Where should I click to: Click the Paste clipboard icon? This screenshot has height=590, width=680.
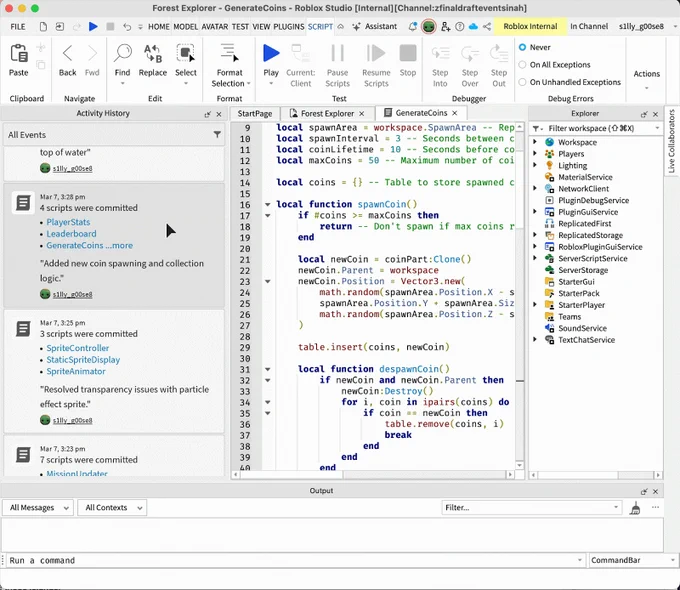coord(19,54)
